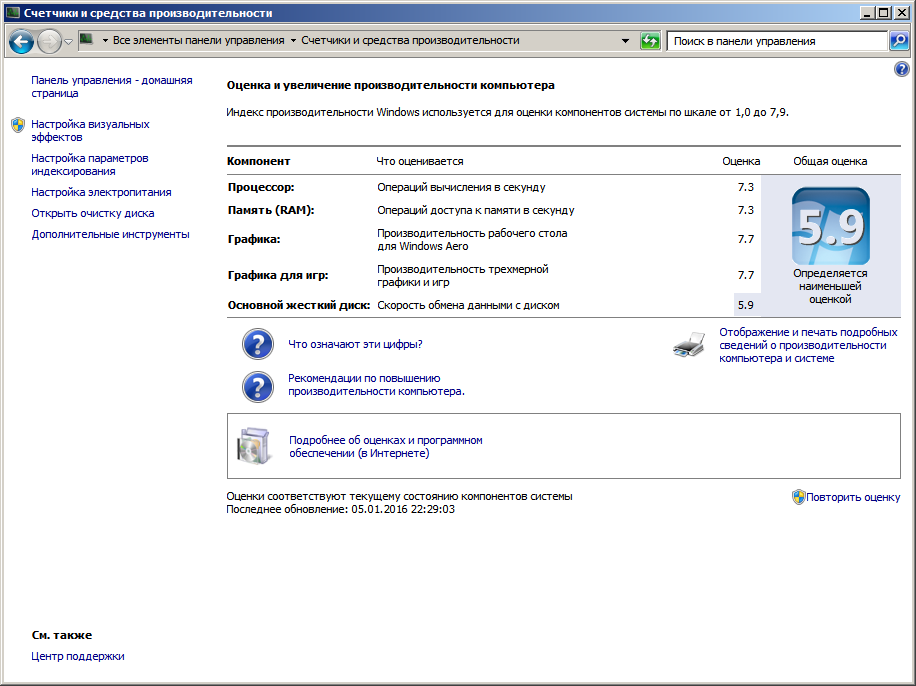Click the 5.9 overall score badge
Viewport: 916px width, 686px height.
coord(830,226)
